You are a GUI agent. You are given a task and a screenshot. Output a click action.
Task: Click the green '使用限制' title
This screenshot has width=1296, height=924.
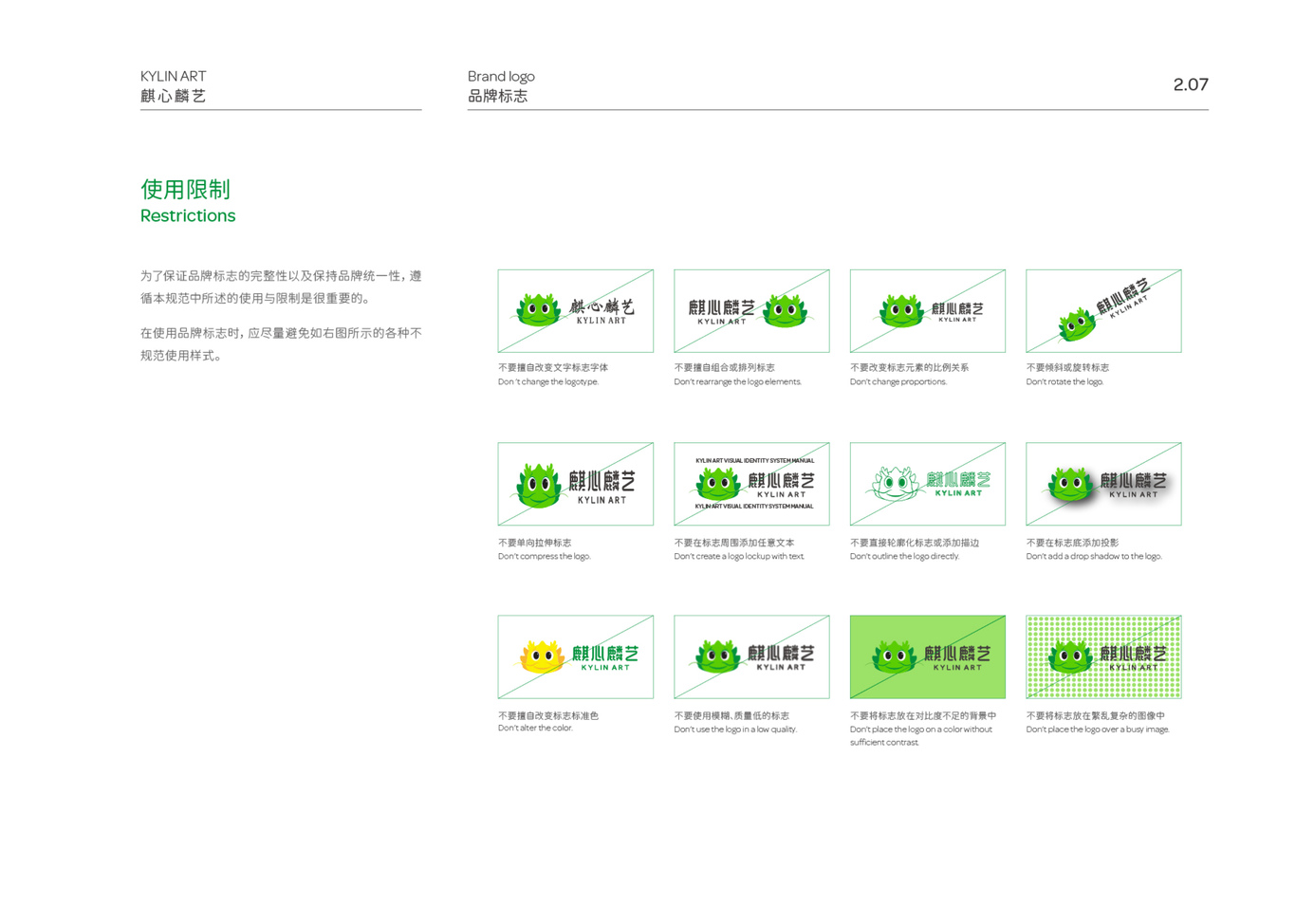pyautogui.click(x=185, y=189)
